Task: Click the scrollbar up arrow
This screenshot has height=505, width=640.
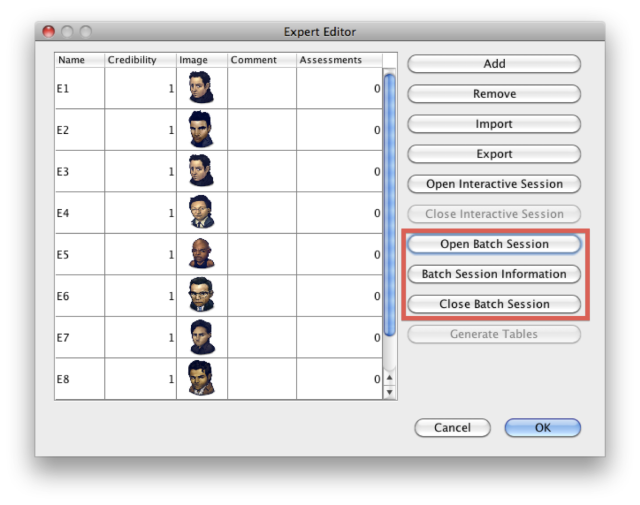Action: point(390,378)
